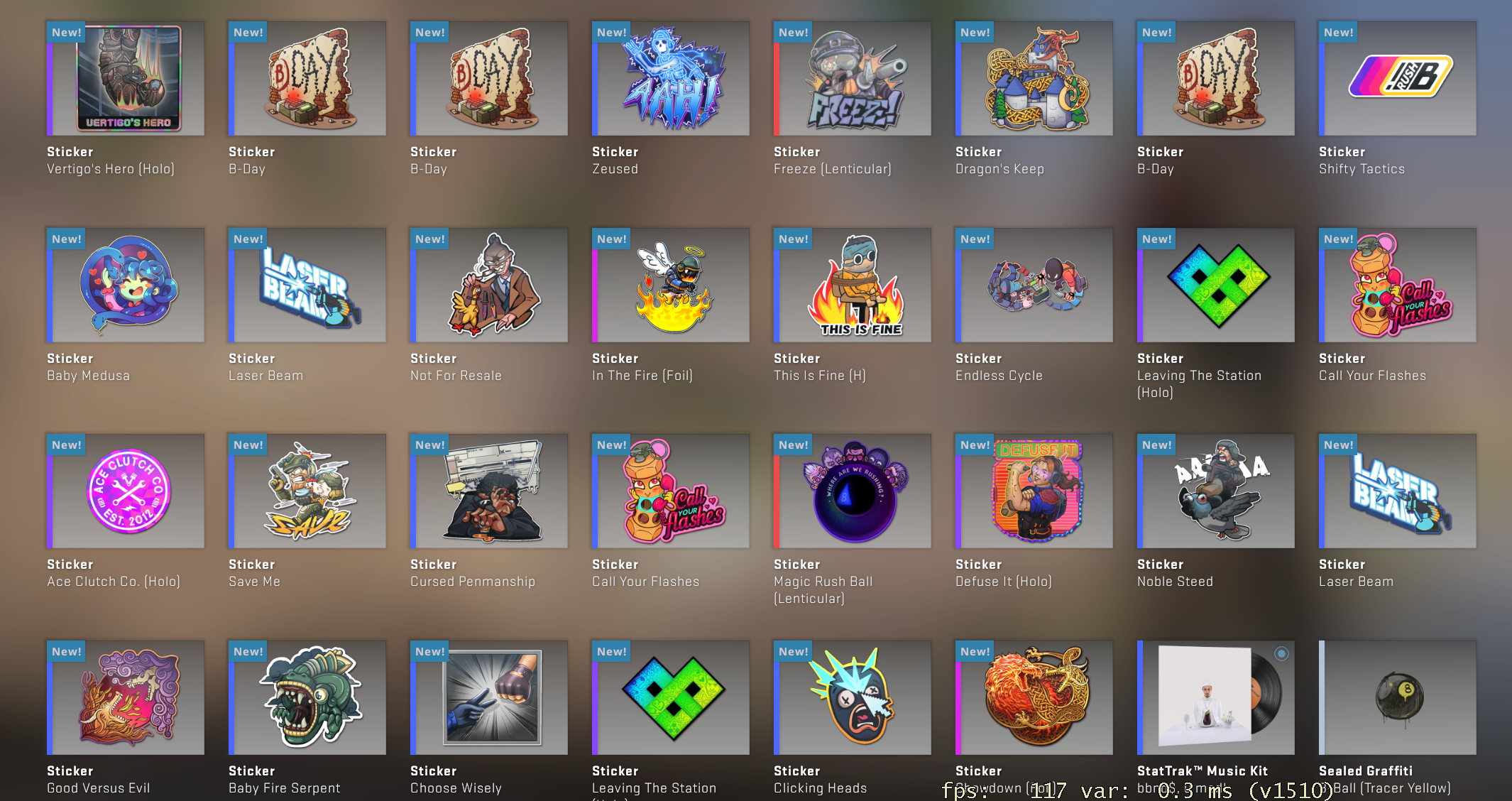This screenshot has height=801, width=1512.
Task: Pick Laser Beam sticker next to Baby Medusa
Action: (x=307, y=285)
